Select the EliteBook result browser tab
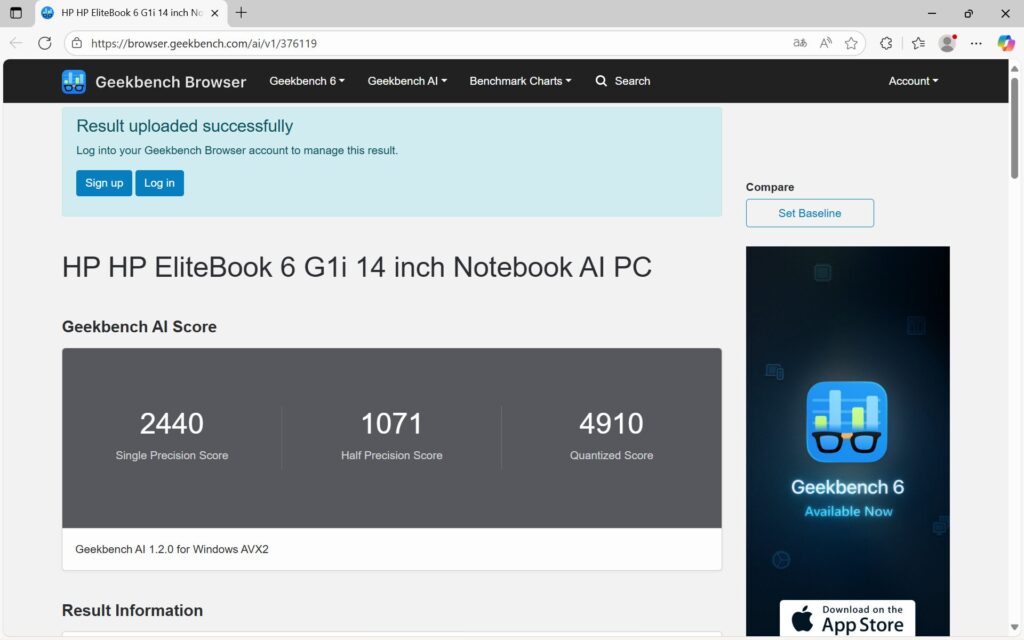Viewport: 1024px width, 640px height. pos(125,14)
